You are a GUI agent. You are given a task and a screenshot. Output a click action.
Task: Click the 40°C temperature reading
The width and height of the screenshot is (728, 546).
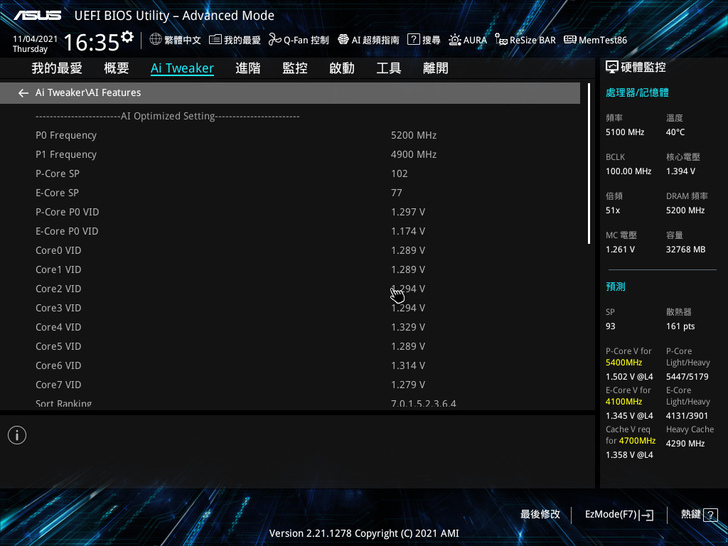[x=675, y=132]
